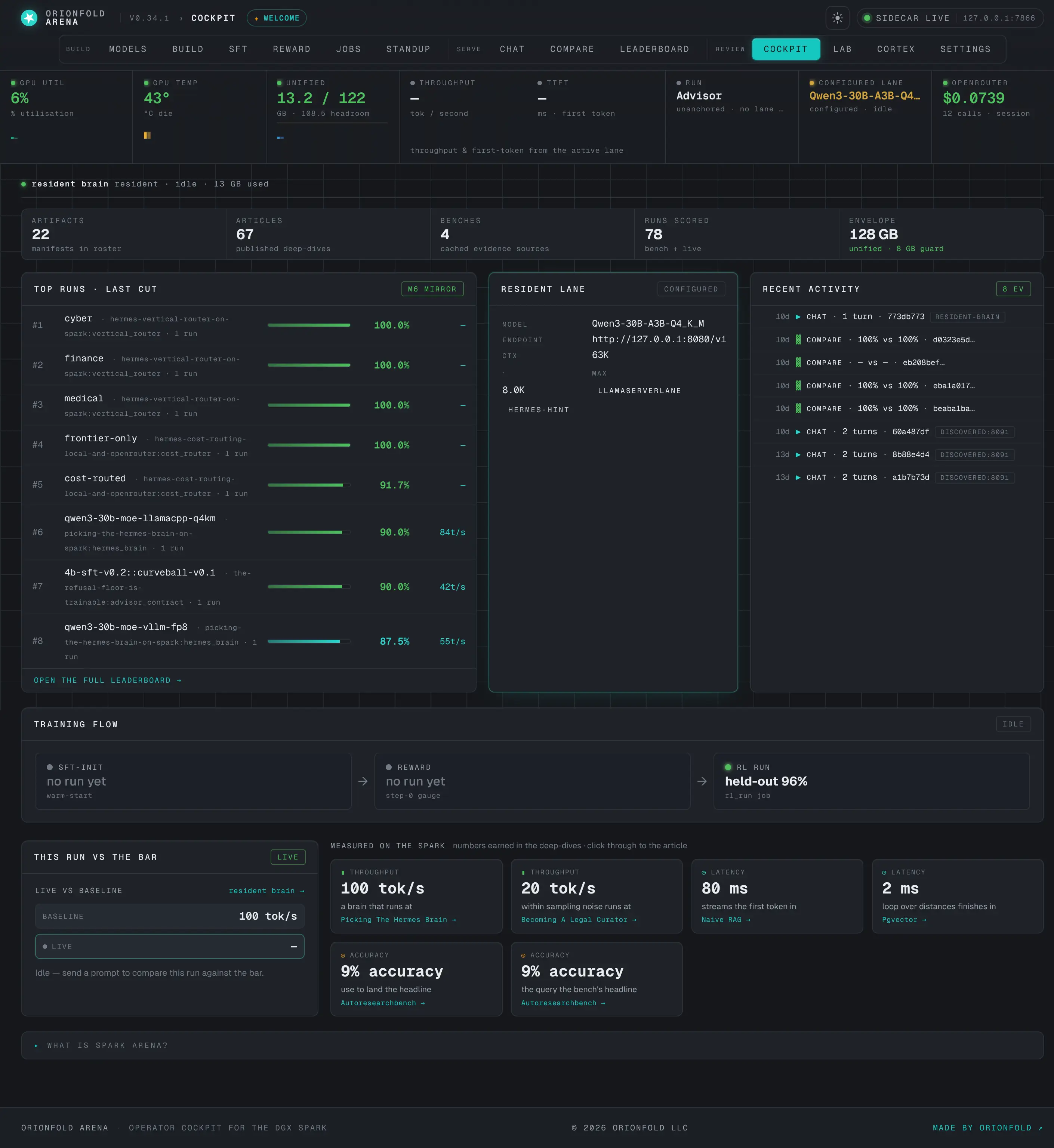Select the active Cockpit tab
This screenshot has height=1148, width=1054.
[785, 49]
